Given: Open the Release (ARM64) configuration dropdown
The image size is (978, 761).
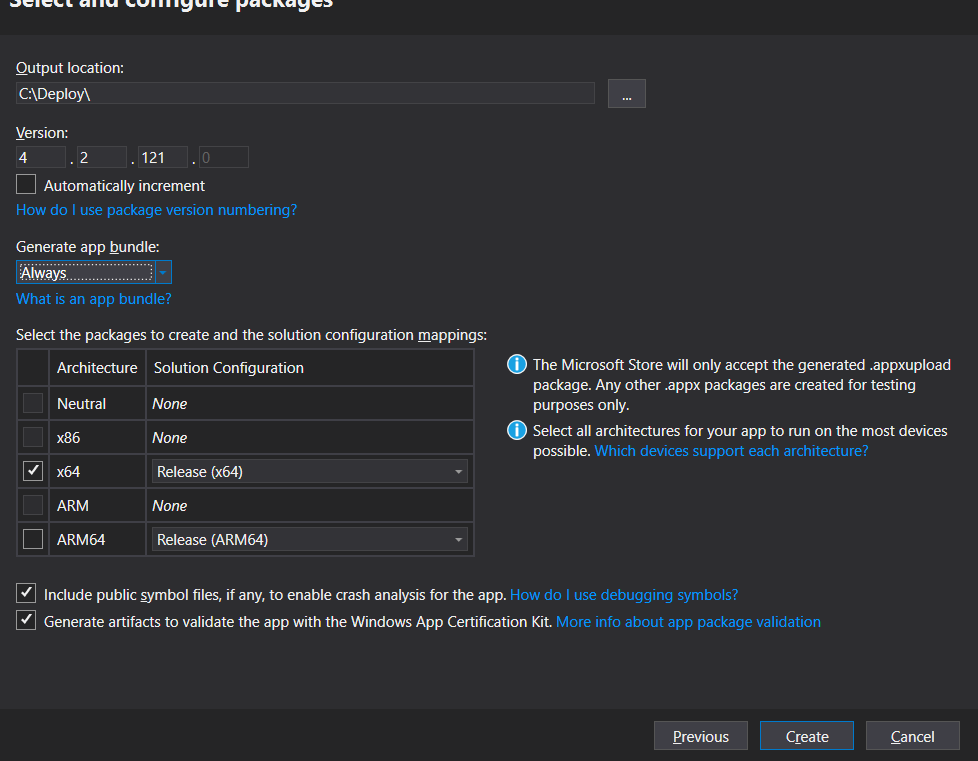Looking at the screenshot, I should pyautogui.click(x=461, y=539).
